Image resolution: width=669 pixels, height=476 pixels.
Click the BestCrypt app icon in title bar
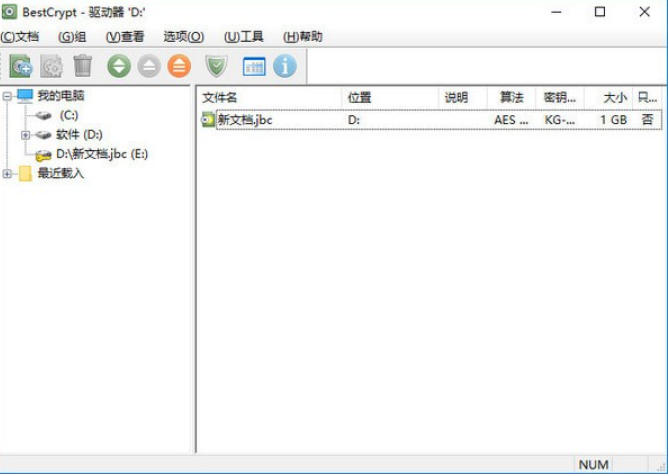click(x=9, y=12)
